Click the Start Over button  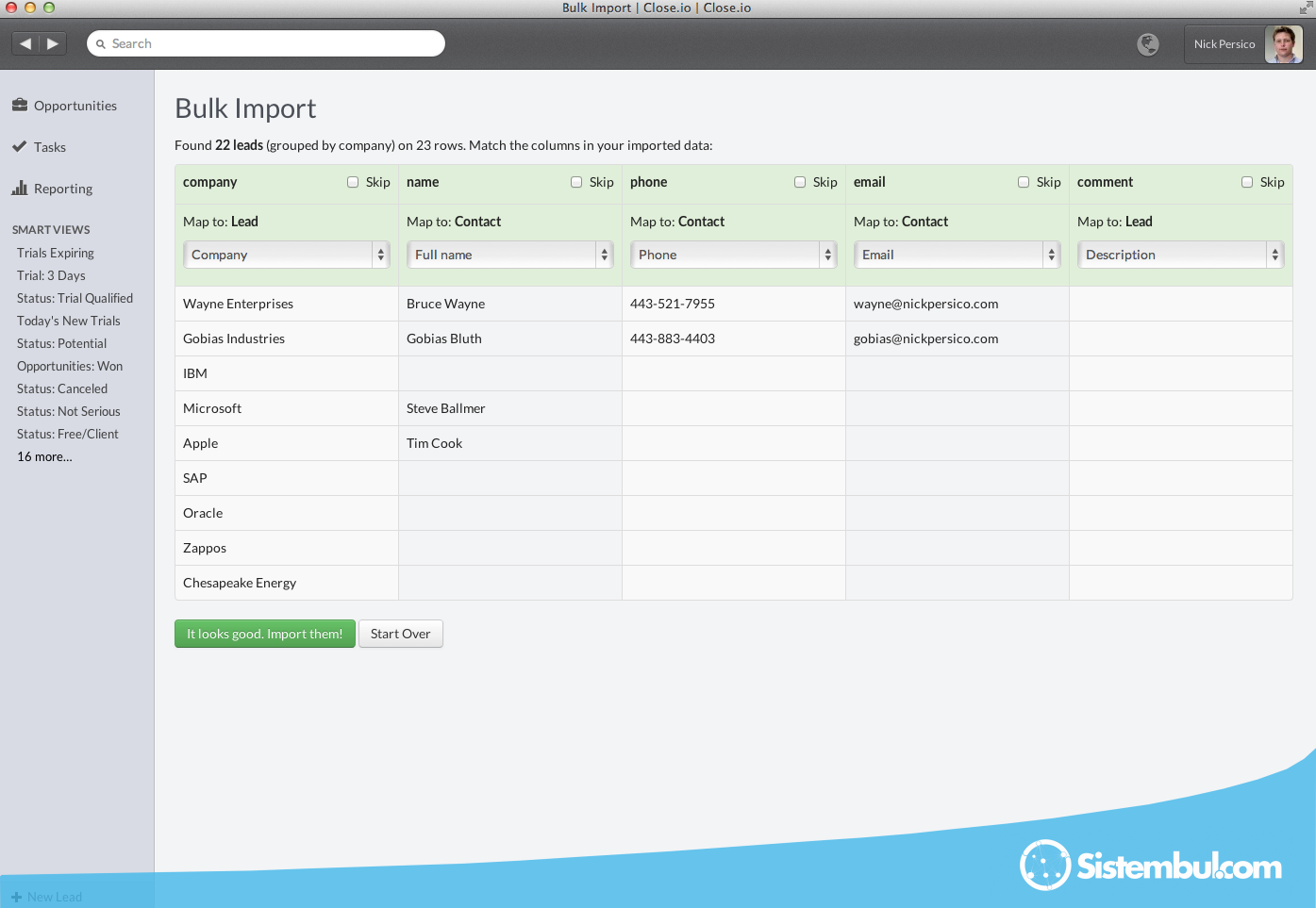pos(401,634)
